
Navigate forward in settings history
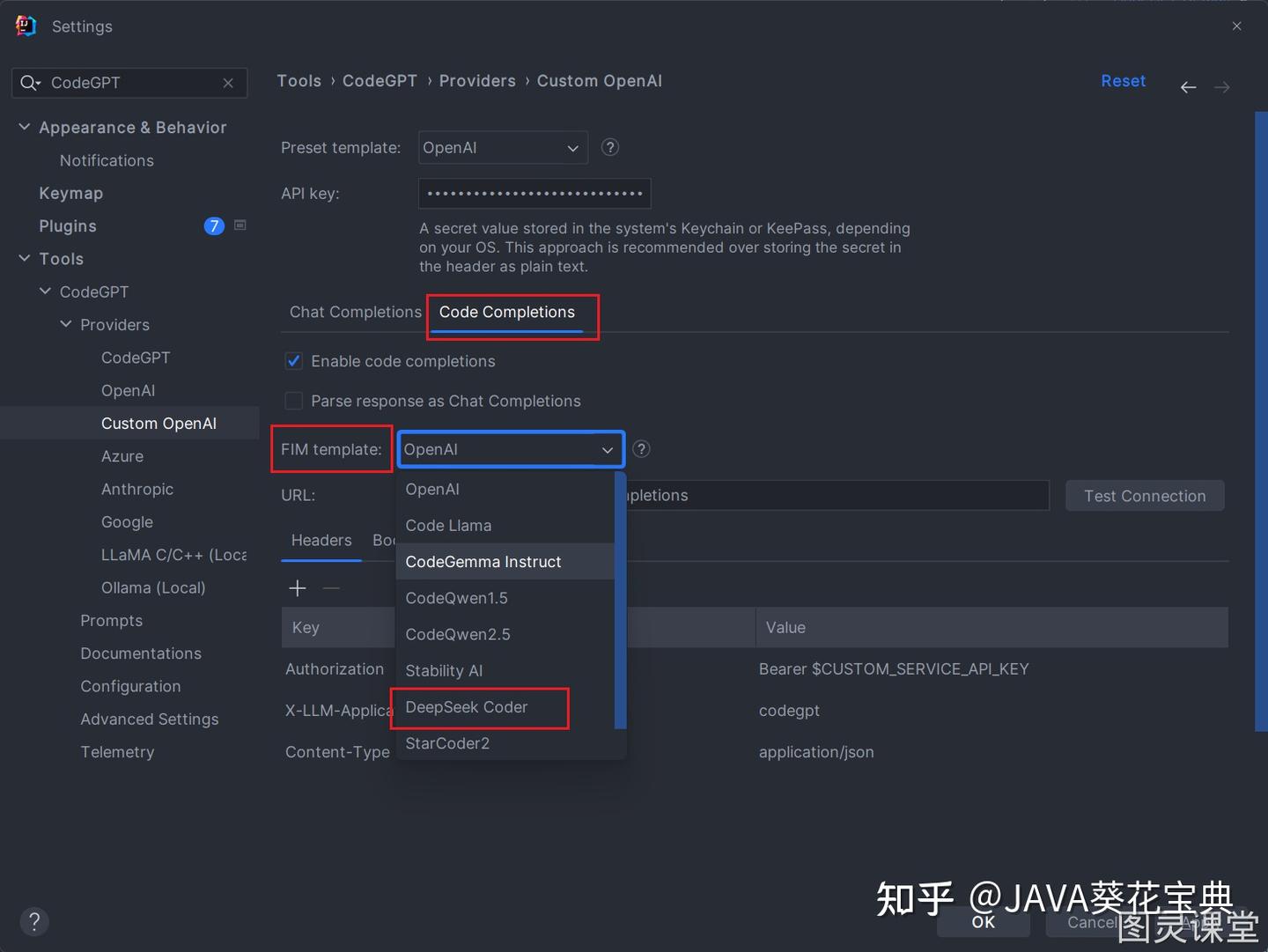tap(1222, 86)
